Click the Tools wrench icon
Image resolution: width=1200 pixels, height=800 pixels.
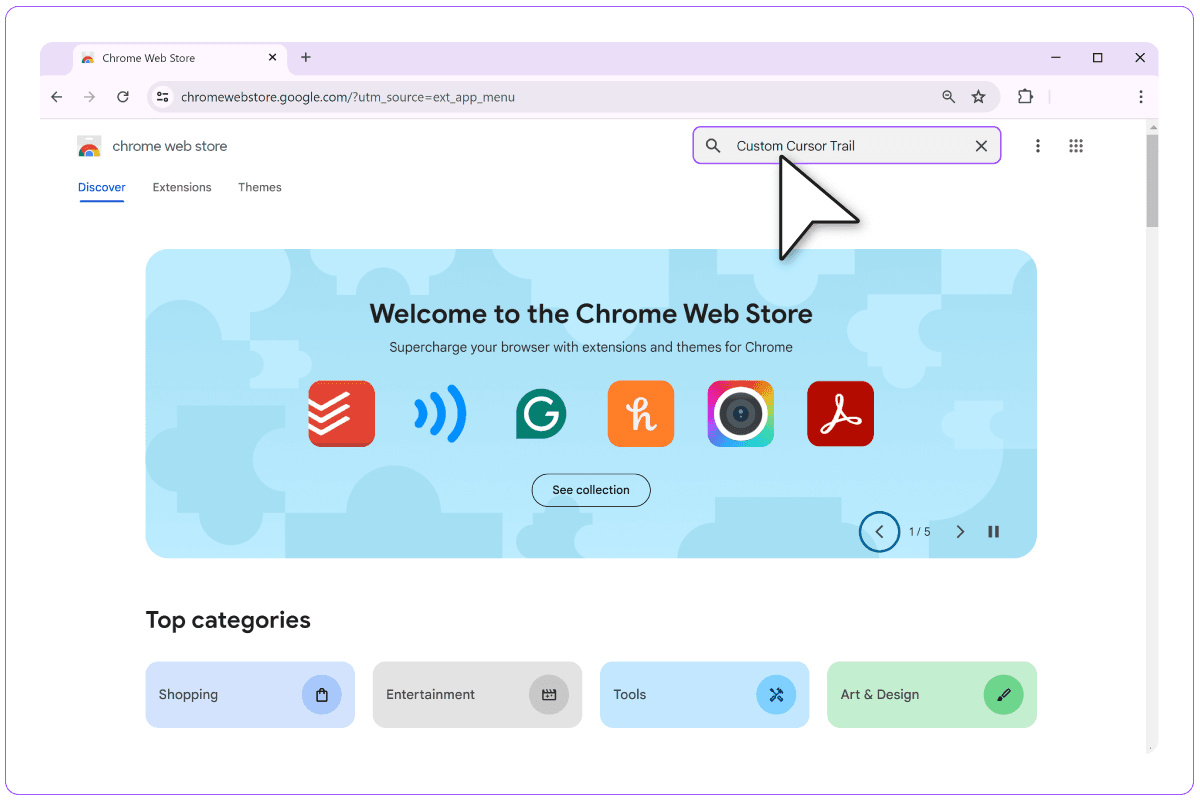tap(776, 694)
